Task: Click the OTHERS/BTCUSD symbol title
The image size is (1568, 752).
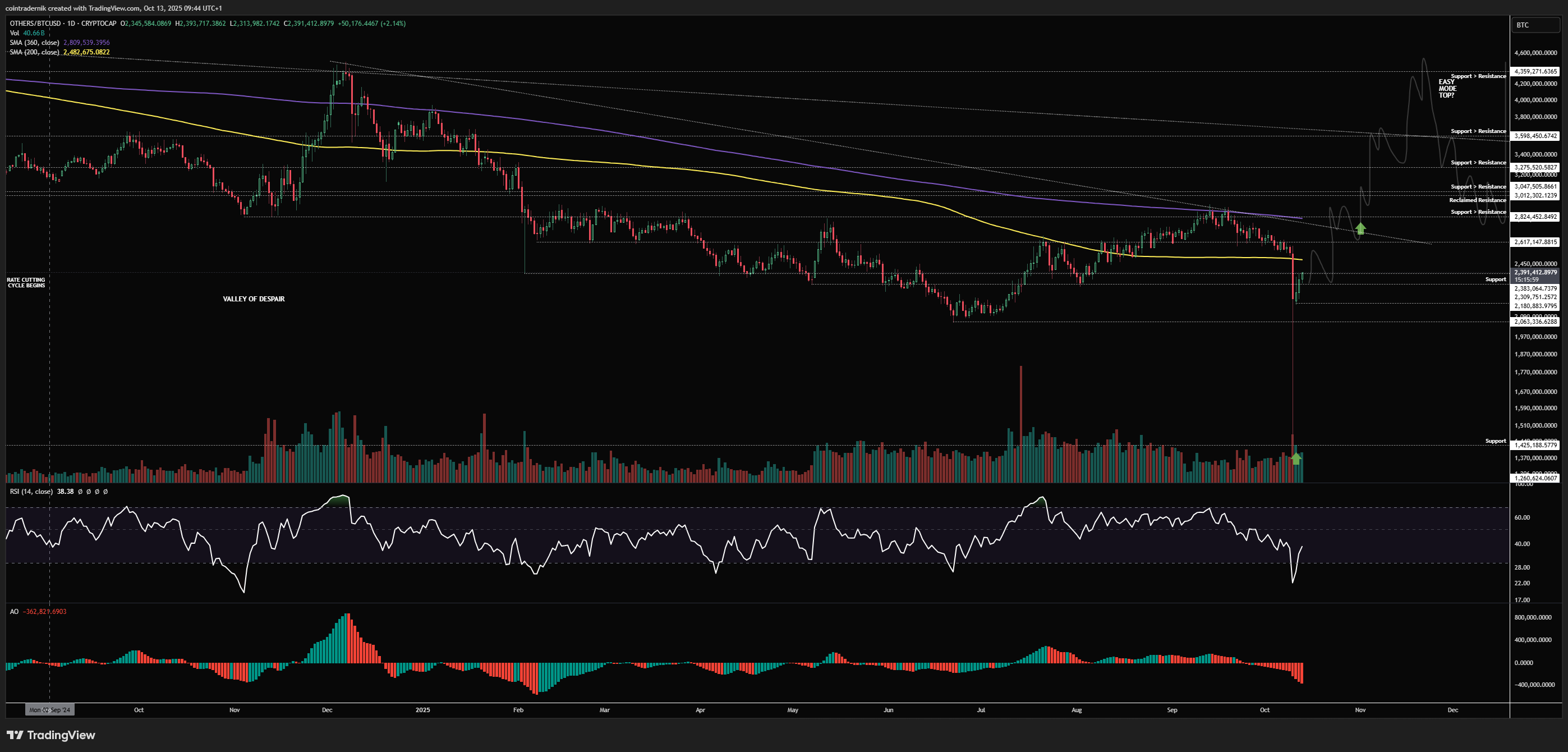Action: 35,23
